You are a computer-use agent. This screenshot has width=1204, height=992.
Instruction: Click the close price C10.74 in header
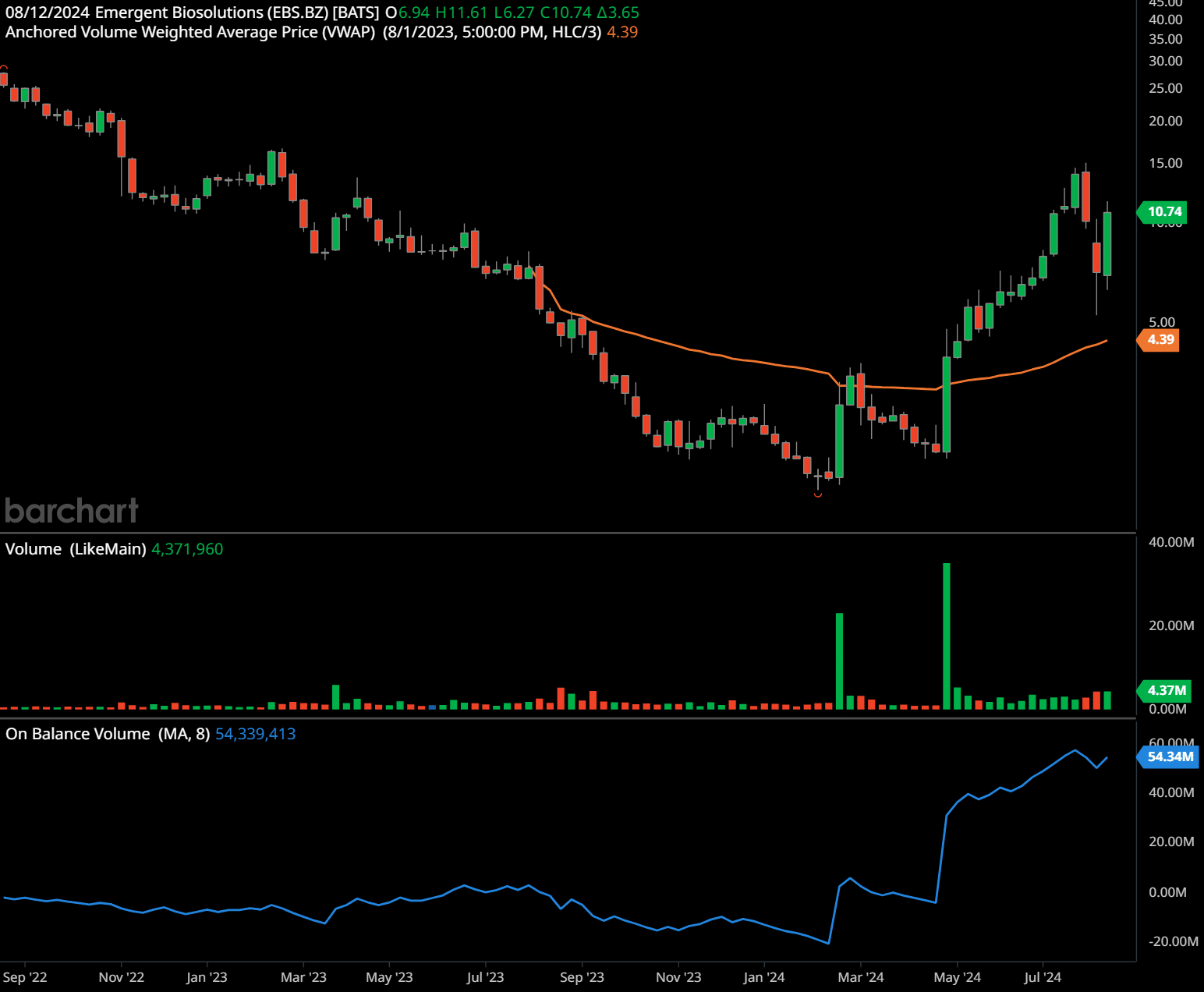point(566,12)
